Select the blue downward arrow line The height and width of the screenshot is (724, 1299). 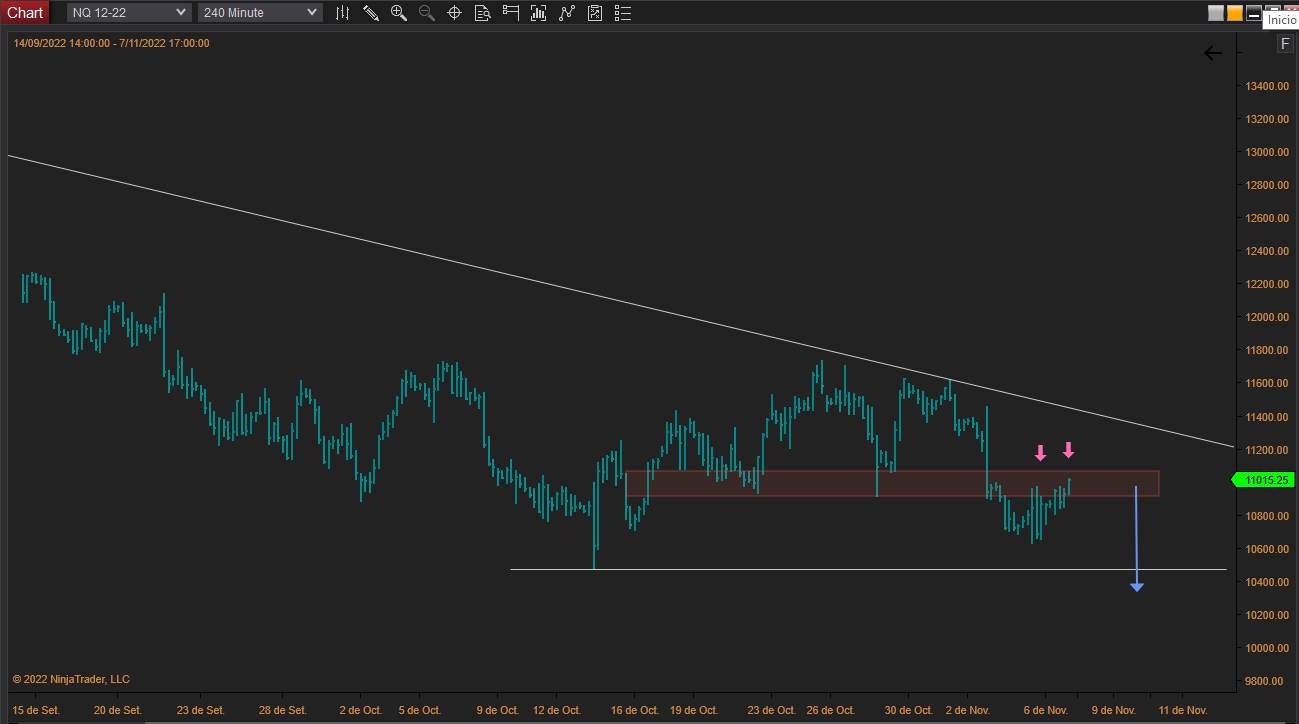pos(1136,538)
